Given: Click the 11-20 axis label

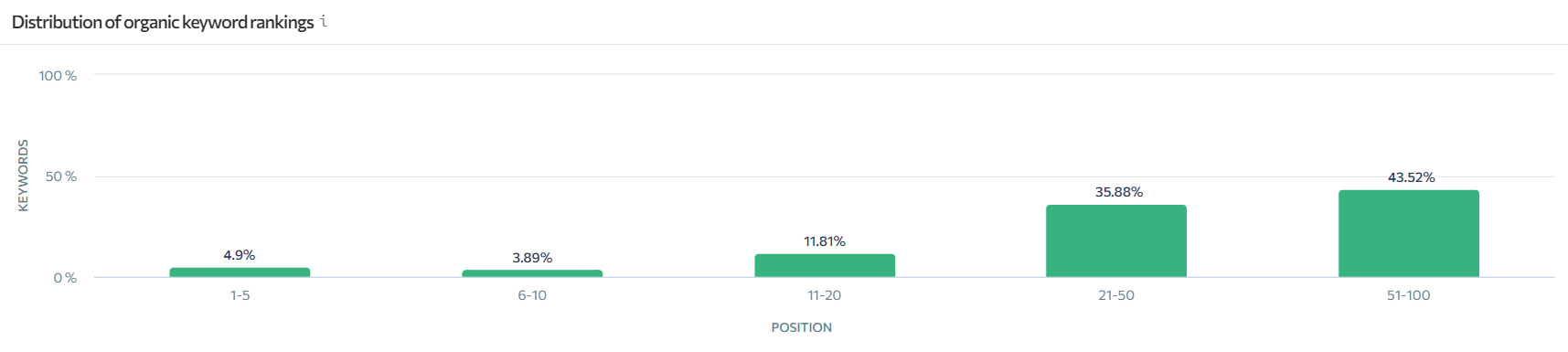Looking at the screenshot, I should click(x=825, y=295).
